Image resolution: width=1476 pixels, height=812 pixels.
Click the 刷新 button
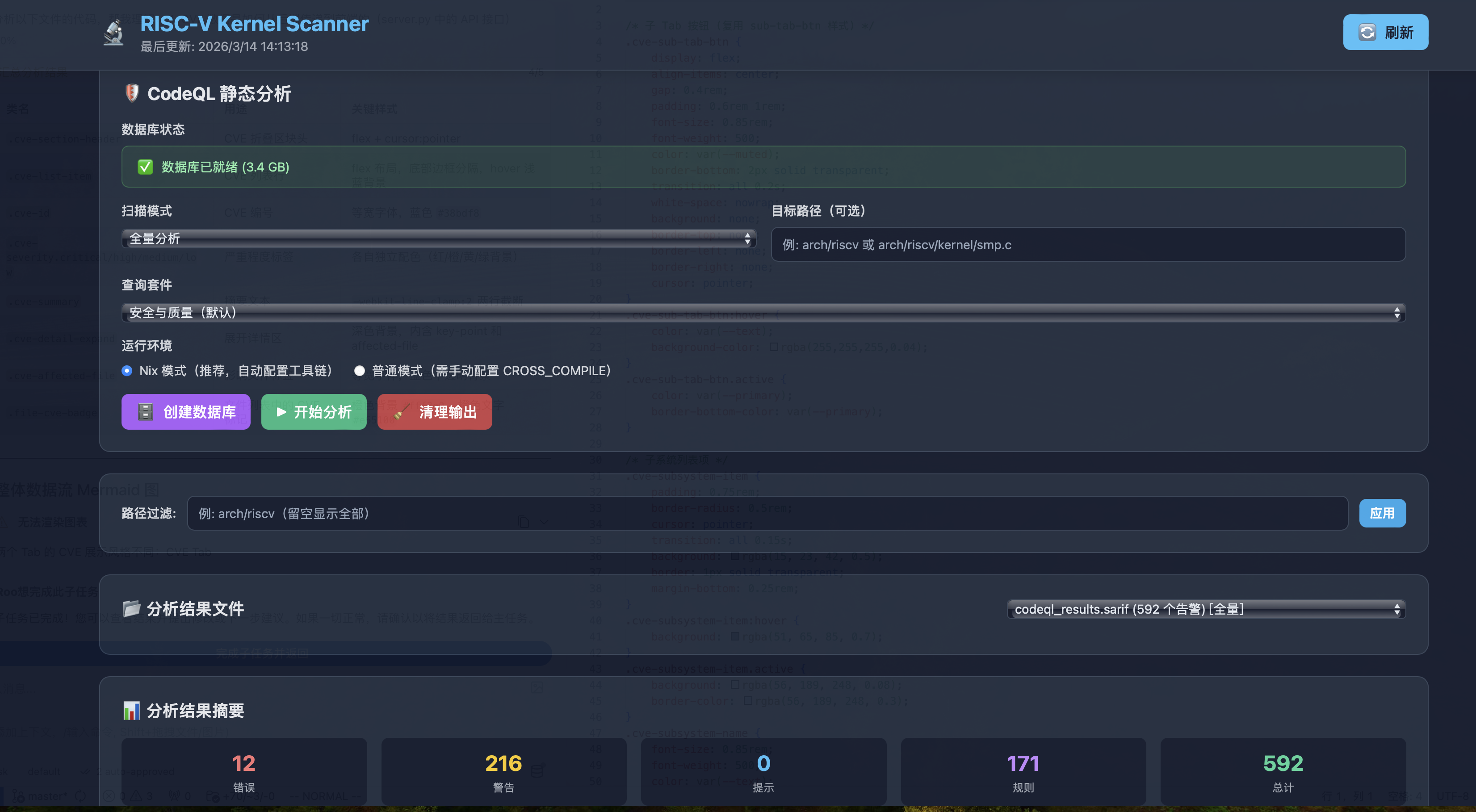pyautogui.click(x=1385, y=32)
